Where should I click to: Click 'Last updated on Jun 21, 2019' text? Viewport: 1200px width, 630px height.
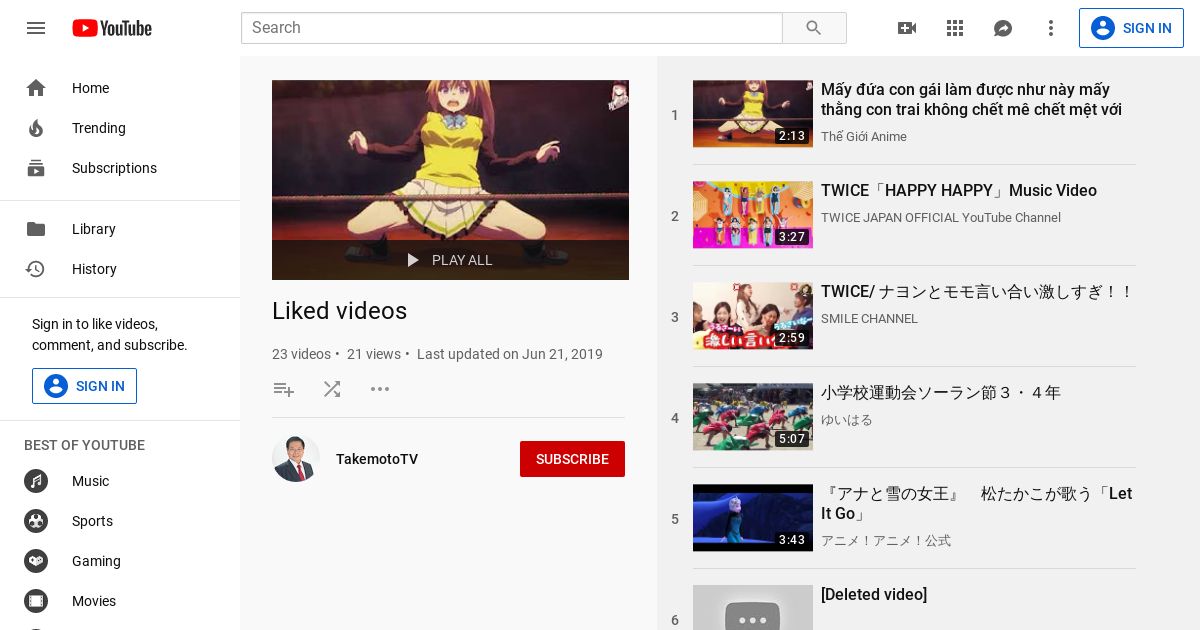pyautogui.click(x=510, y=354)
